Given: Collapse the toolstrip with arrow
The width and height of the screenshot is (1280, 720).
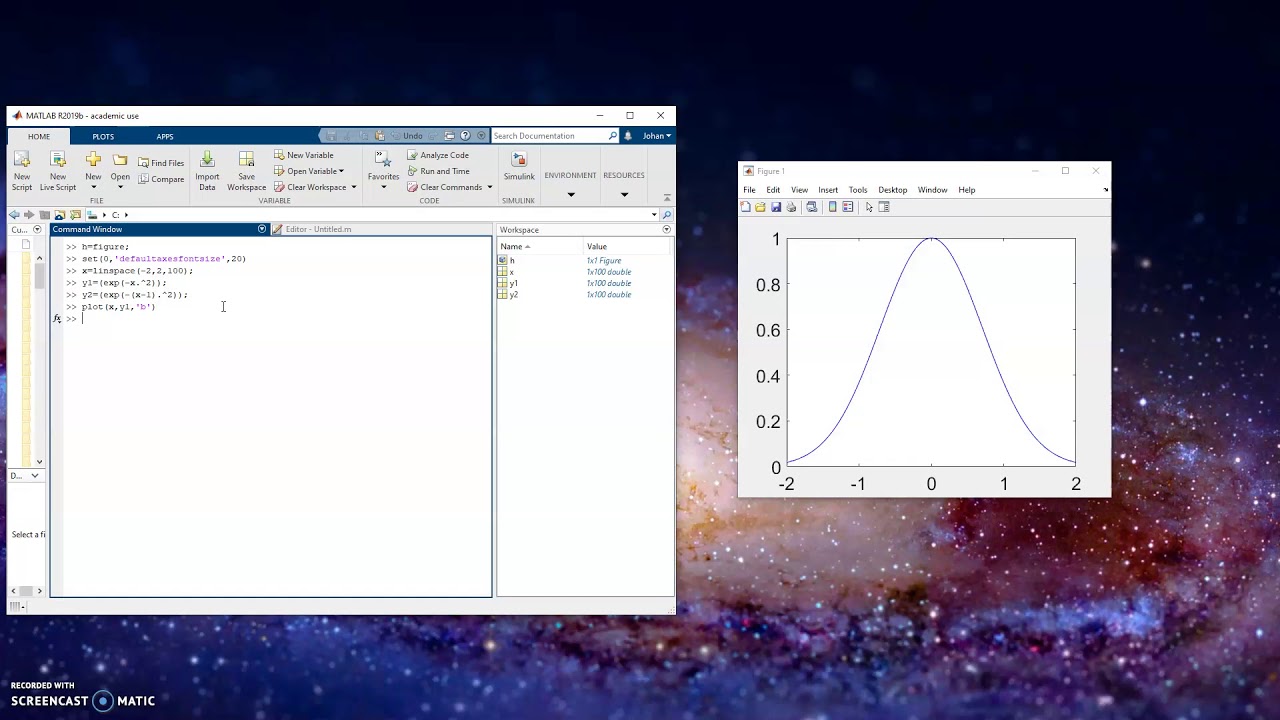Looking at the screenshot, I should pos(667,198).
